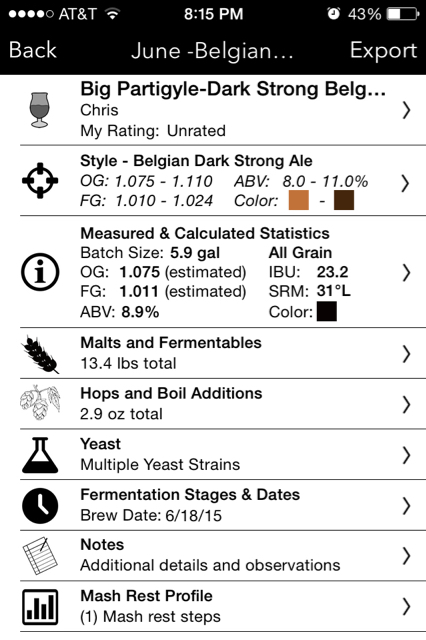
Task: Tap the yeast flask icon
Action: click(40, 455)
